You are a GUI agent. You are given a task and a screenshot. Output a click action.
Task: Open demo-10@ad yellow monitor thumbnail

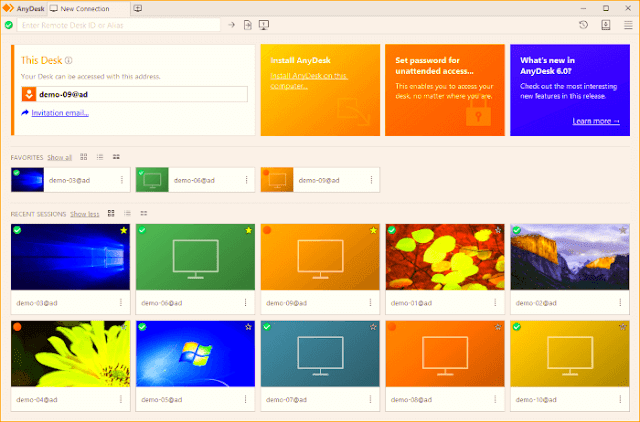tap(570, 353)
